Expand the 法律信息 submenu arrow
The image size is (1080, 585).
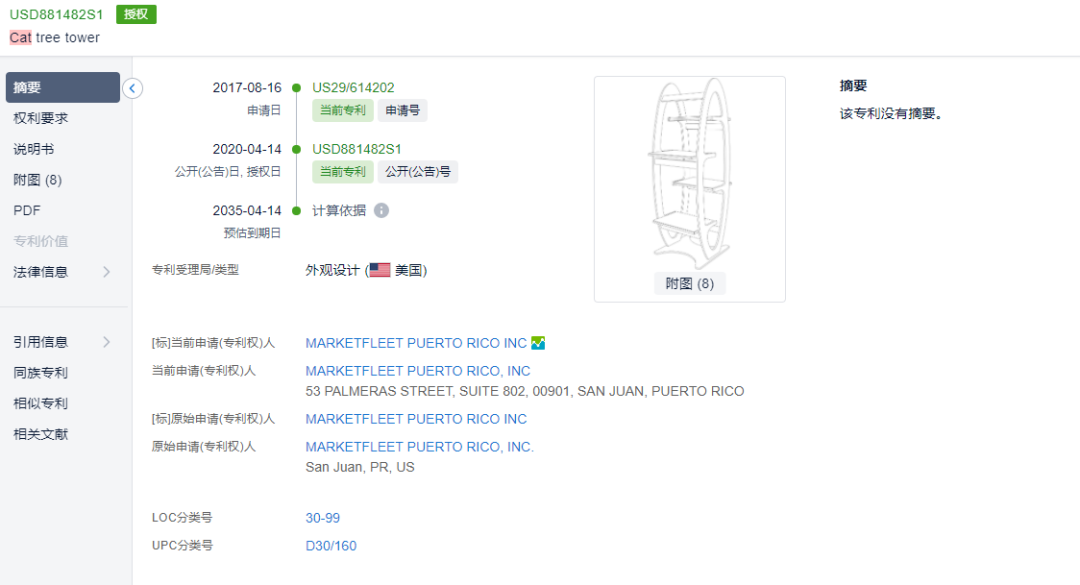click(107, 271)
